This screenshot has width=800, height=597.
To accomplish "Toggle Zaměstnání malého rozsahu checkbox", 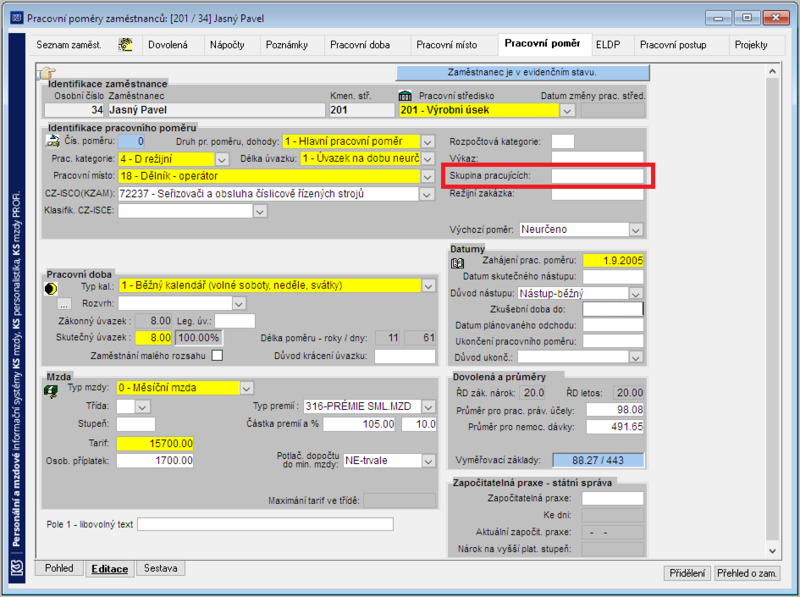I will (x=217, y=355).
